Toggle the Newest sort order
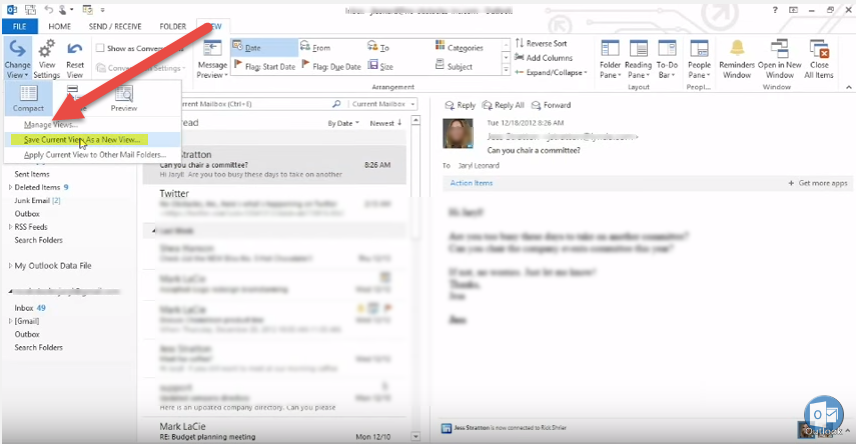 click(385, 123)
